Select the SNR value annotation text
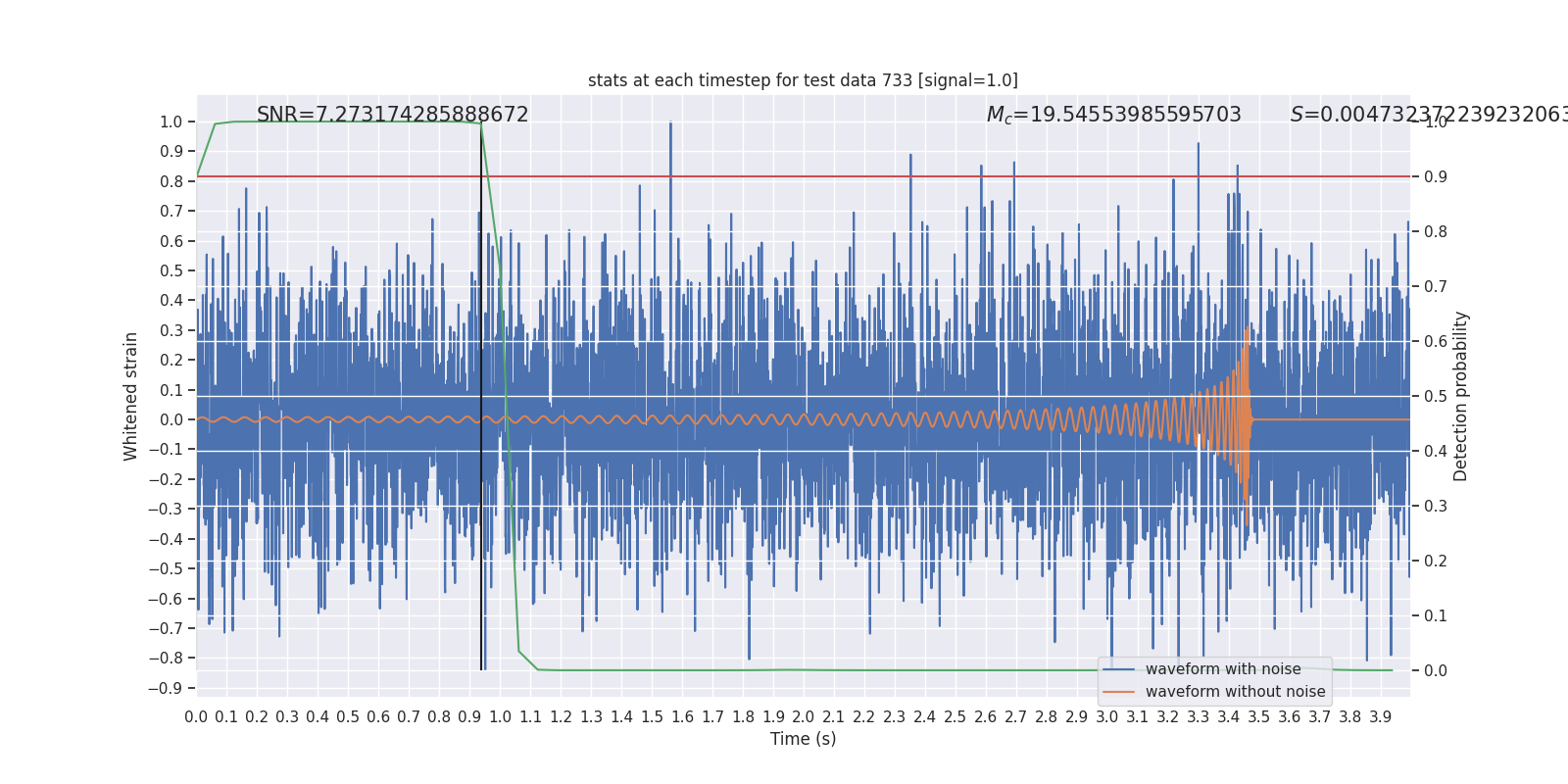Viewport: 1568px width, 784px height. click(392, 115)
